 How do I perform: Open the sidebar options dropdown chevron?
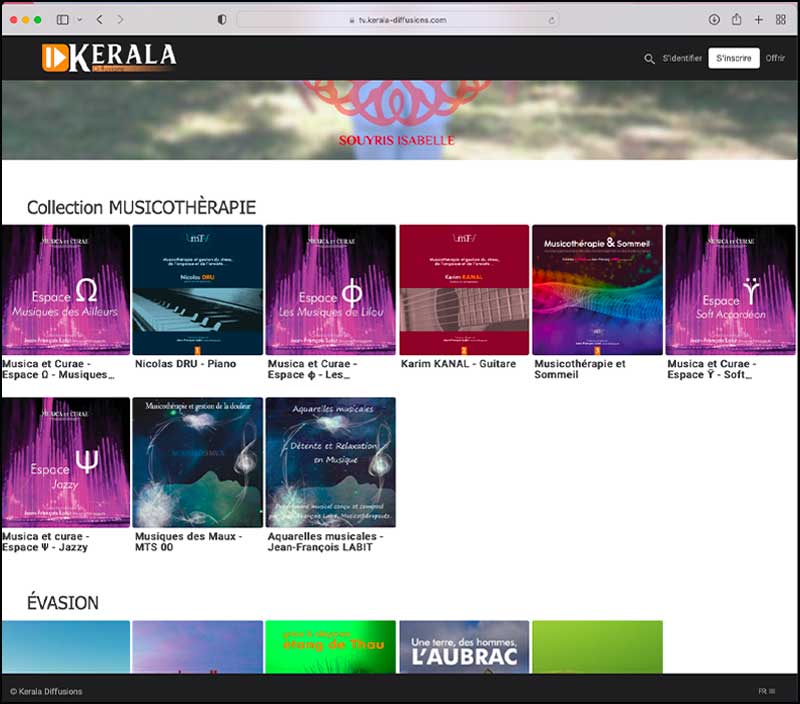pos(80,20)
